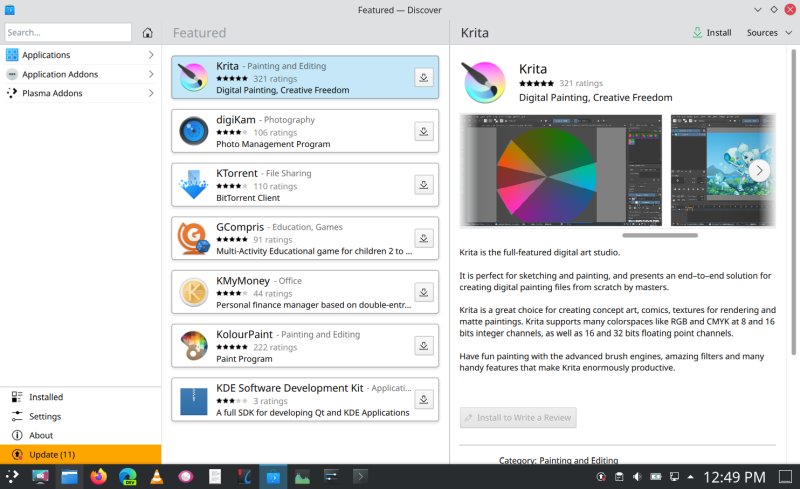800x489 pixels.
Task: Click the install icon next to KTorrent
Action: pyautogui.click(x=423, y=185)
